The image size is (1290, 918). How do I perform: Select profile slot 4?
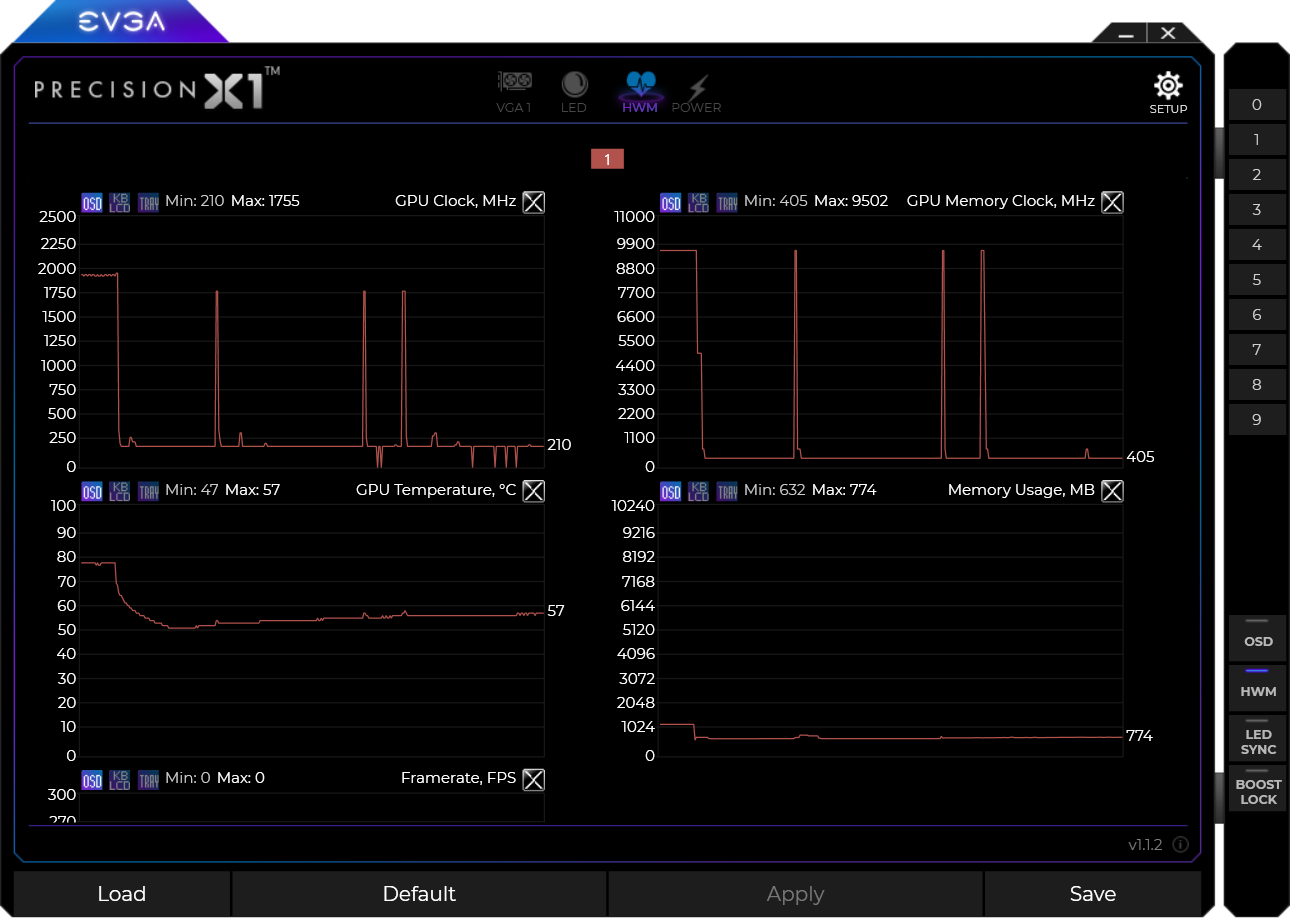click(x=1257, y=245)
